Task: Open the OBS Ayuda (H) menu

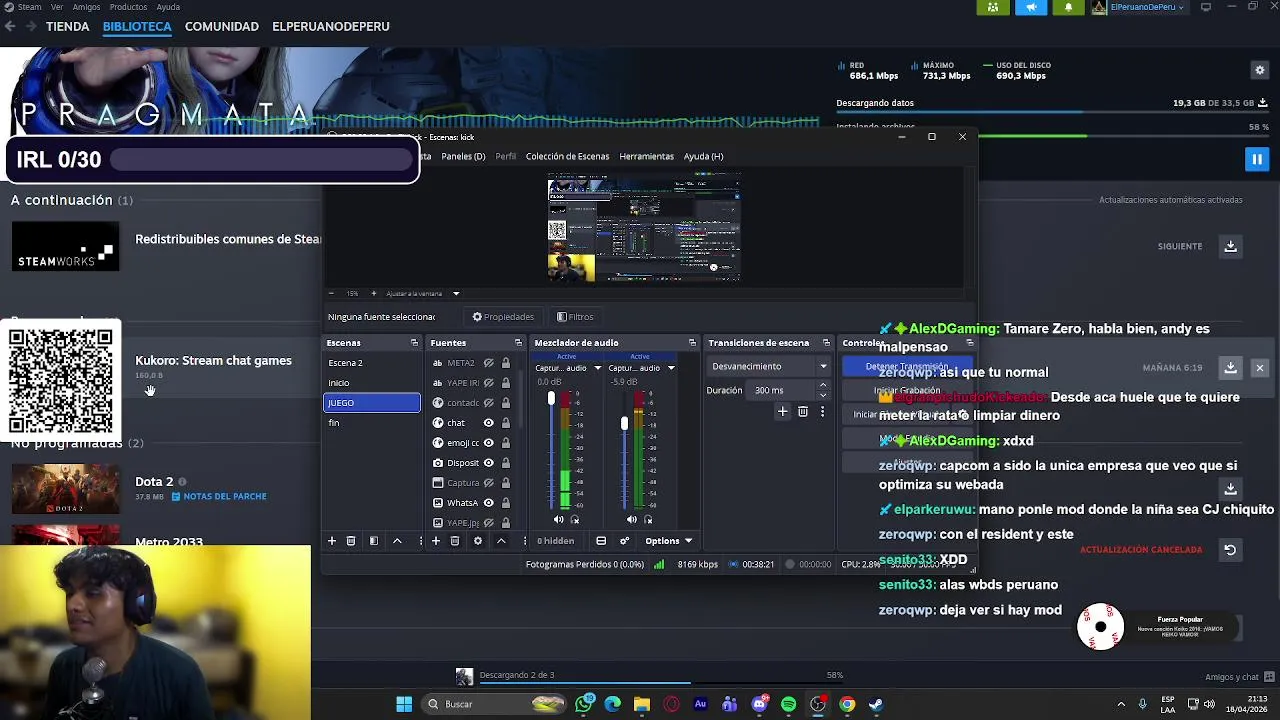Action: pyautogui.click(x=703, y=156)
